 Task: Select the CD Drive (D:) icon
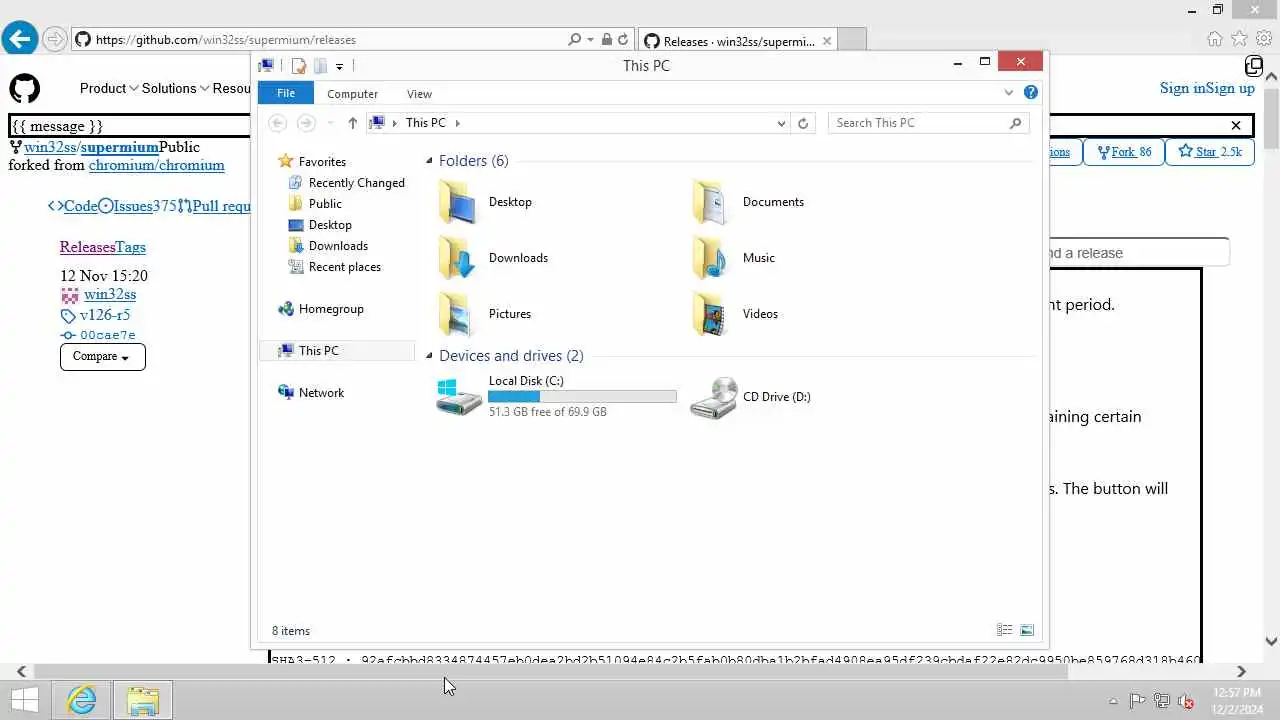(714, 397)
